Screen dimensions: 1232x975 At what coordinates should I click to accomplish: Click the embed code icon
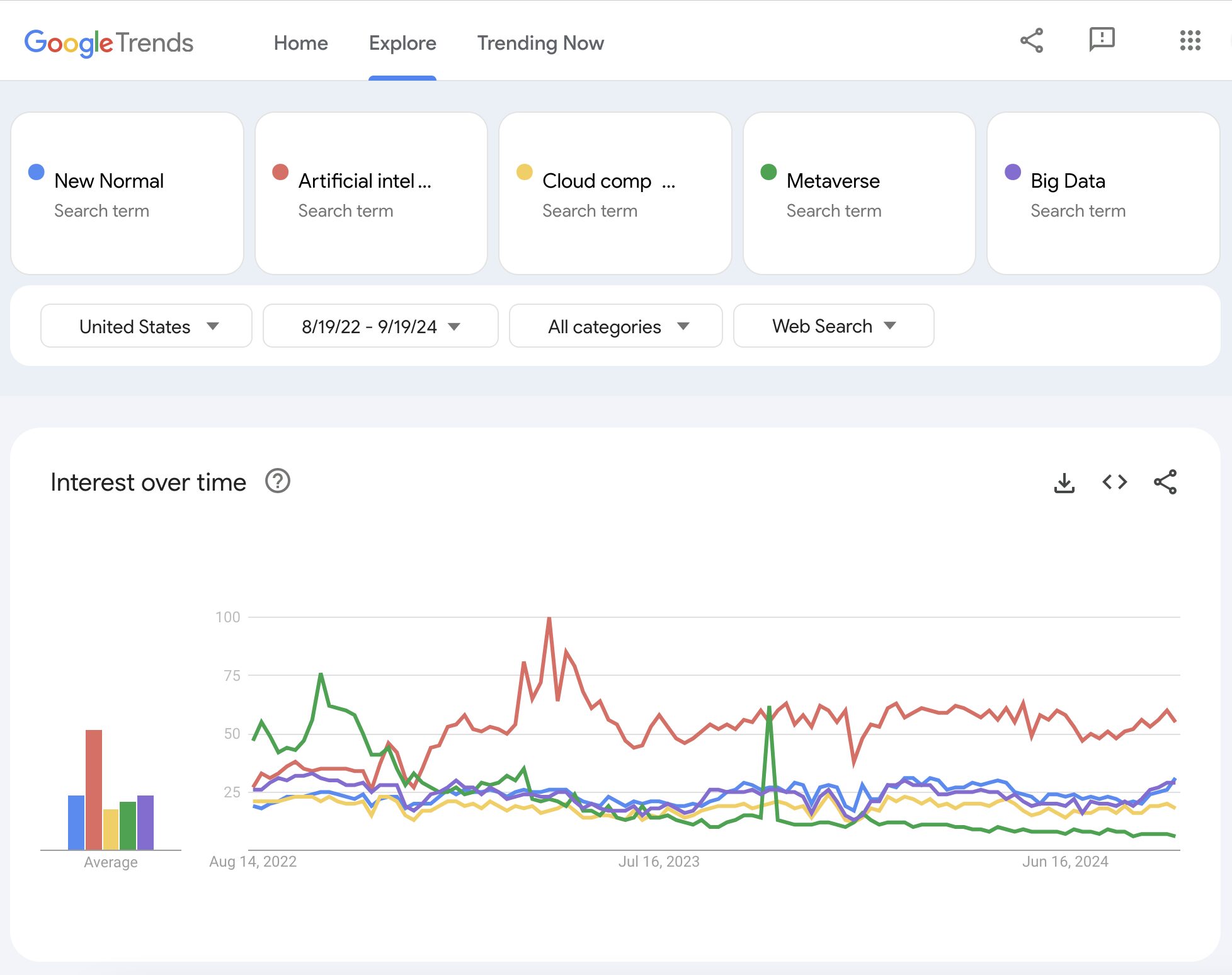1114,482
